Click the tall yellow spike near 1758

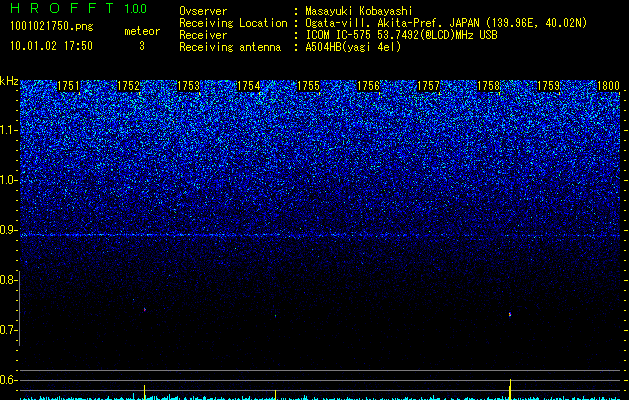click(510, 389)
